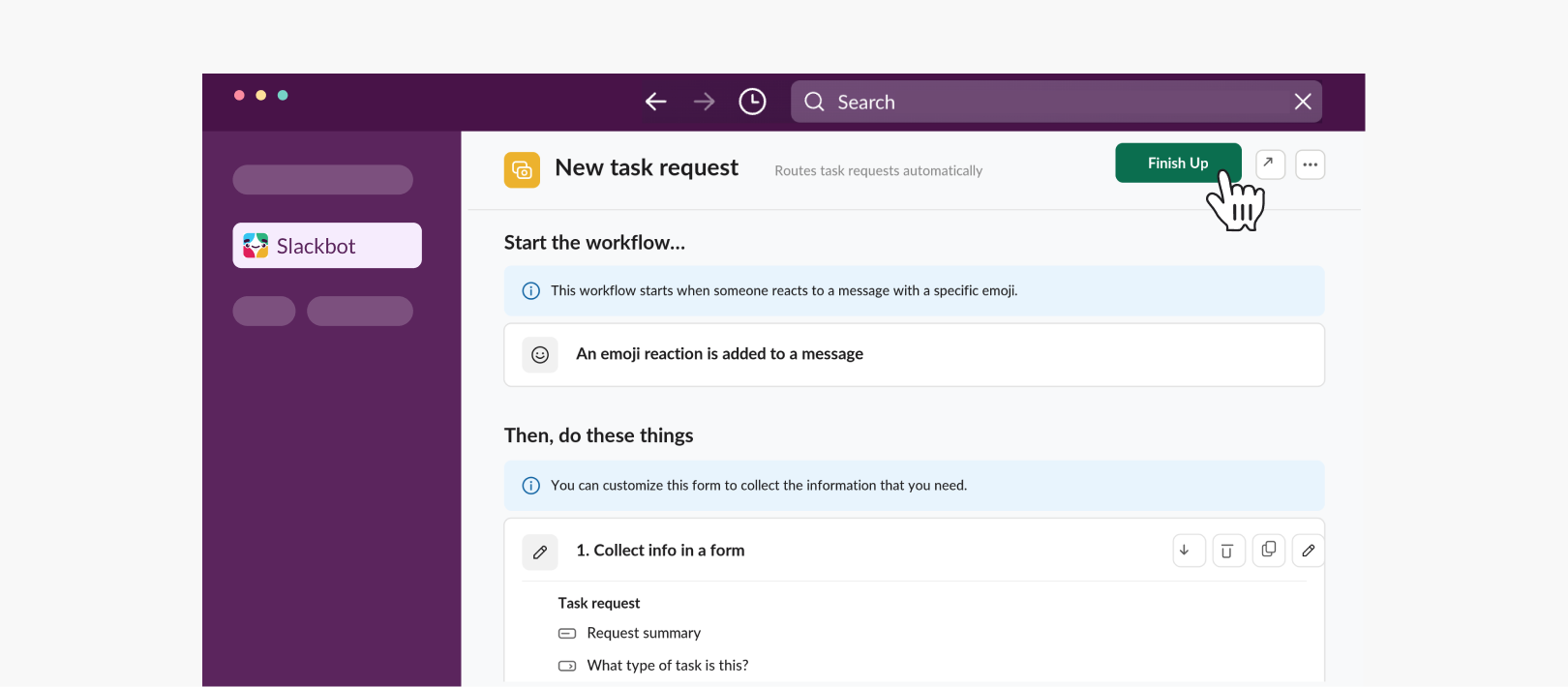The image size is (1568, 687).
Task: Click the magnifying glass search icon
Action: [x=814, y=102]
